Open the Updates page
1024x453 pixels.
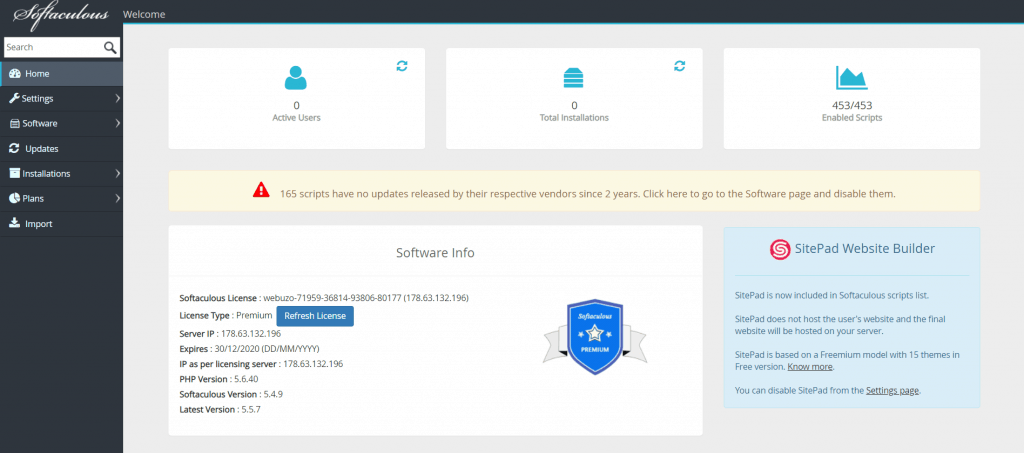[41, 149]
